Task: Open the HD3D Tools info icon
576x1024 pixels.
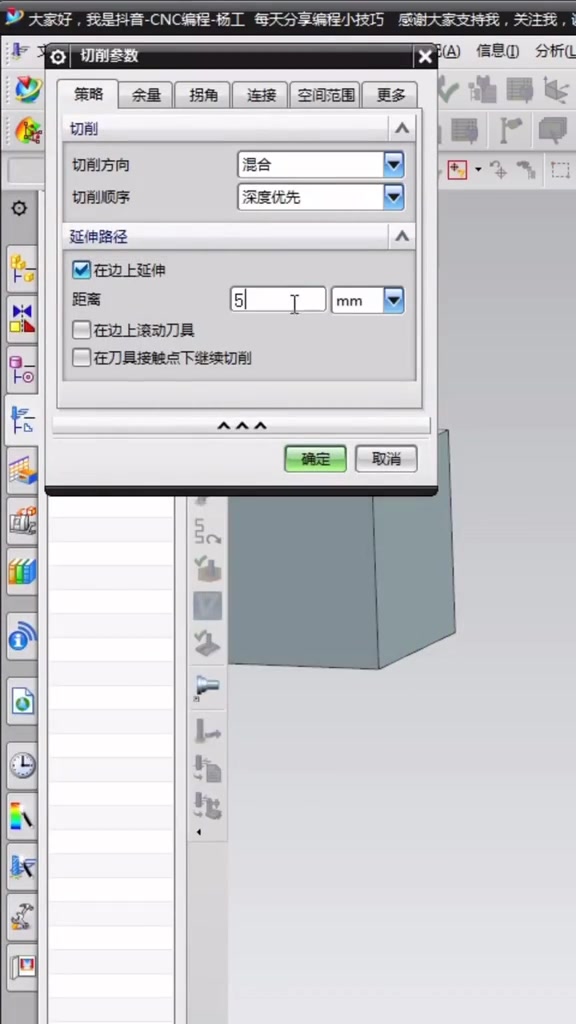Action: pos(22,637)
